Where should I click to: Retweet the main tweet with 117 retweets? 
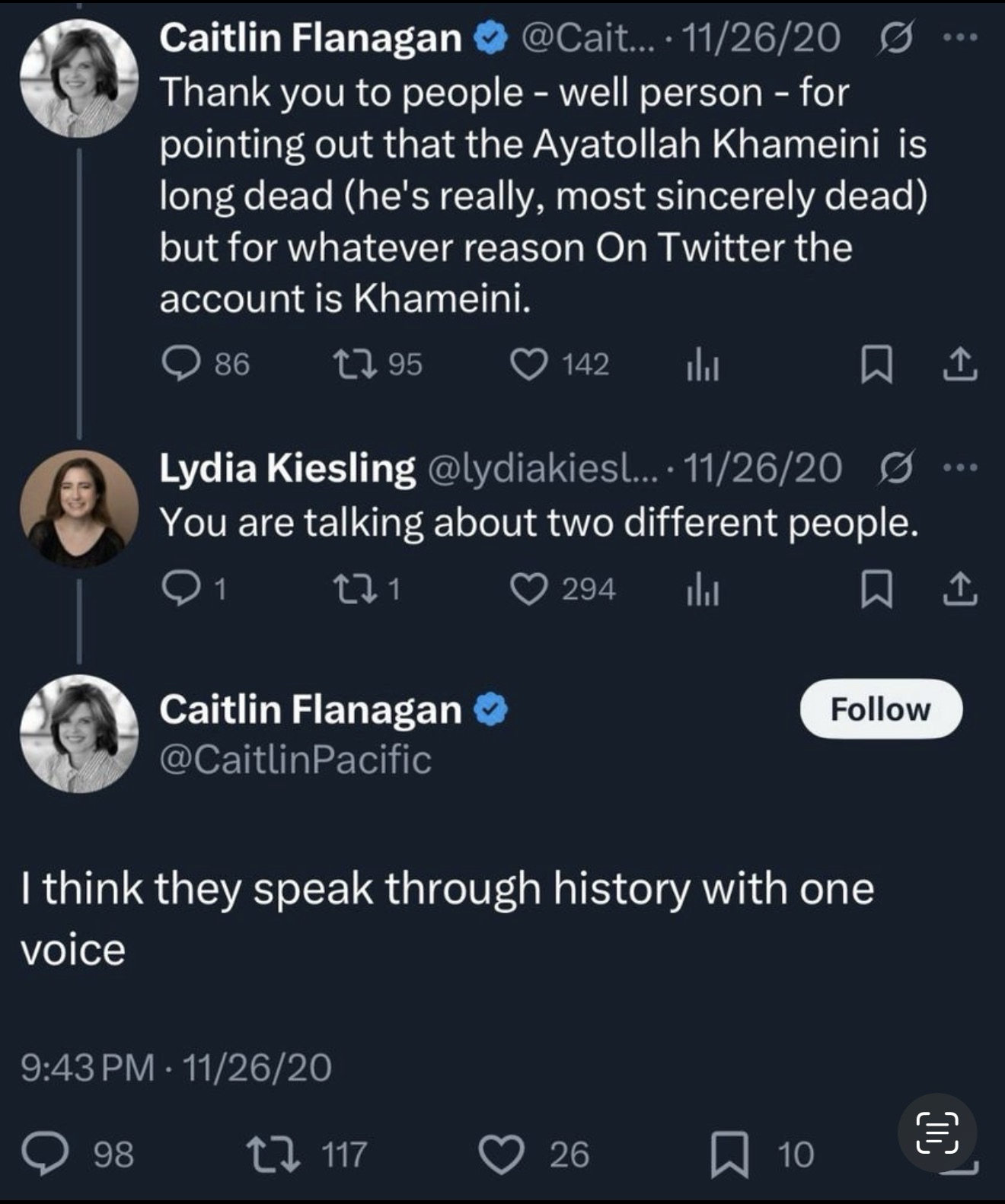pyautogui.click(x=274, y=1154)
